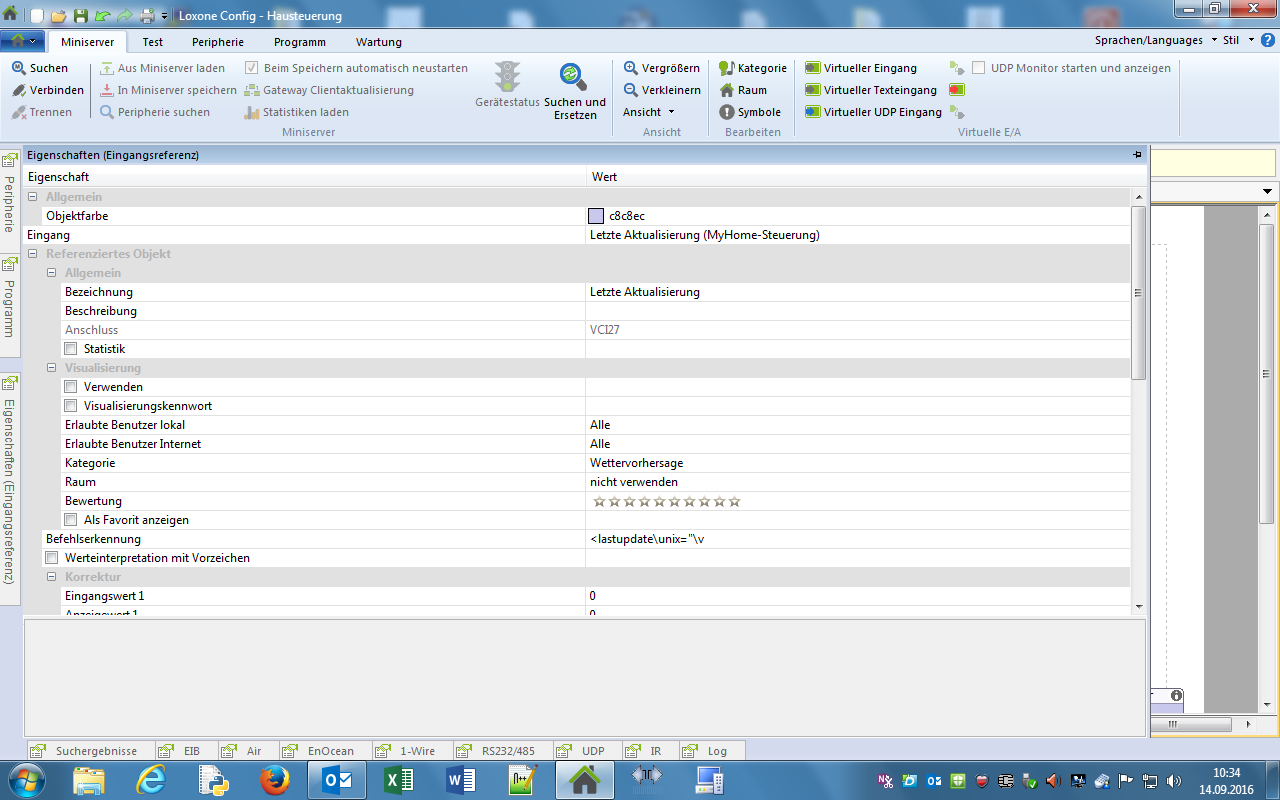Click the Suchen magnifier icon
Viewport: 1280px width, 800px height.
(19, 68)
